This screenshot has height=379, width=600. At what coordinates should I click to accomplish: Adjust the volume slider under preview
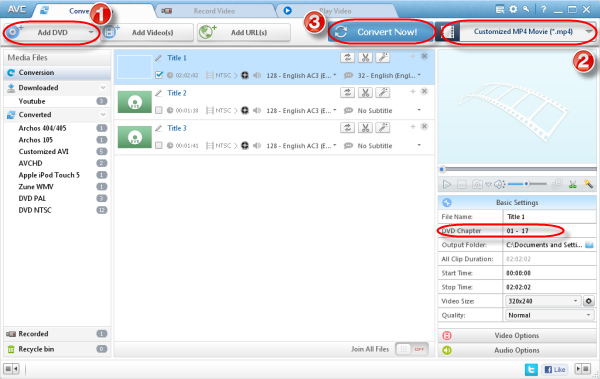[x=527, y=184]
